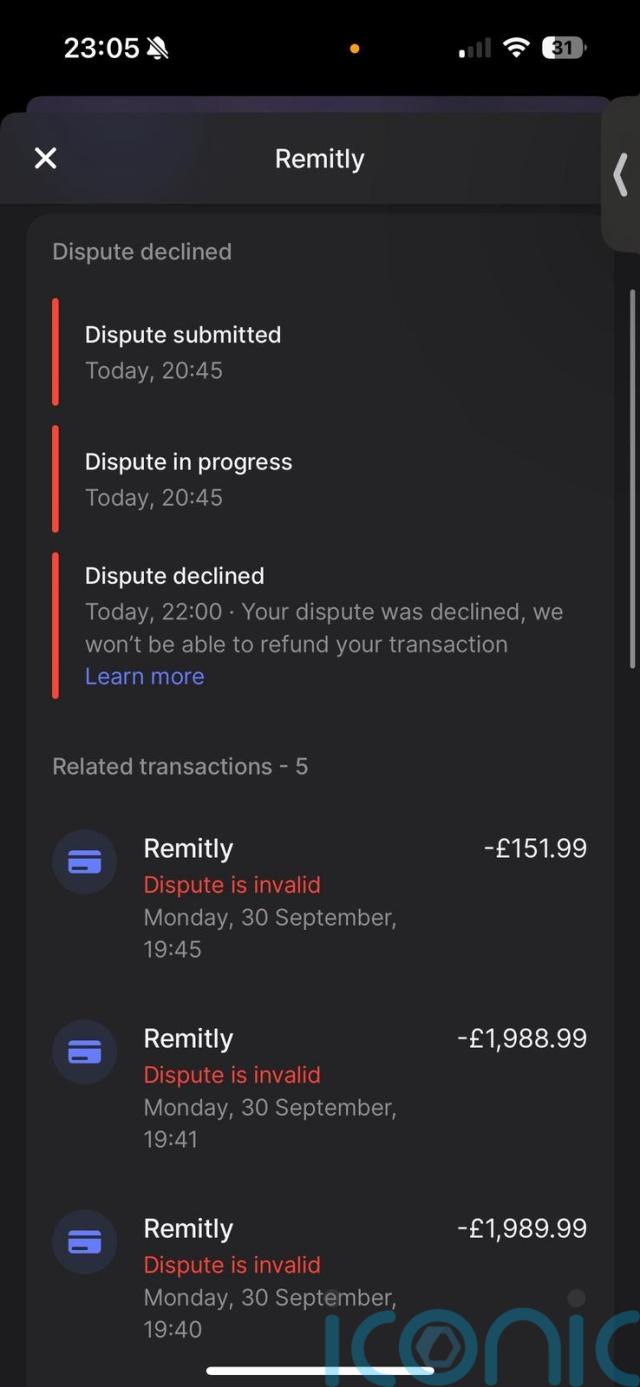The height and width of the screenshot is (1387, 640).
Task: Open the Learn more link
Action: coord(144,677)
